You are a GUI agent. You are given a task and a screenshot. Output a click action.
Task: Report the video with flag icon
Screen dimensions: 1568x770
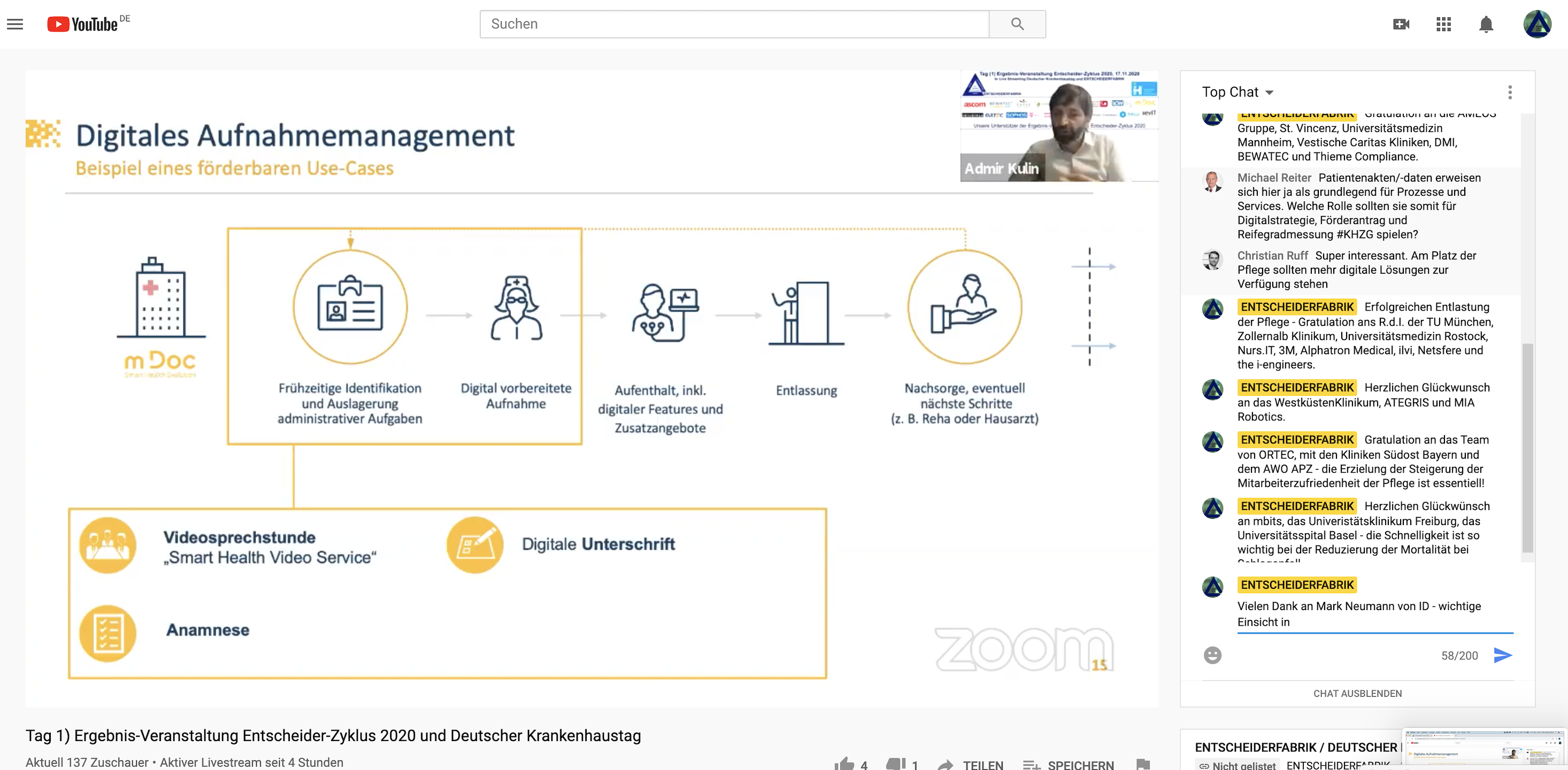click(1142, 765)
